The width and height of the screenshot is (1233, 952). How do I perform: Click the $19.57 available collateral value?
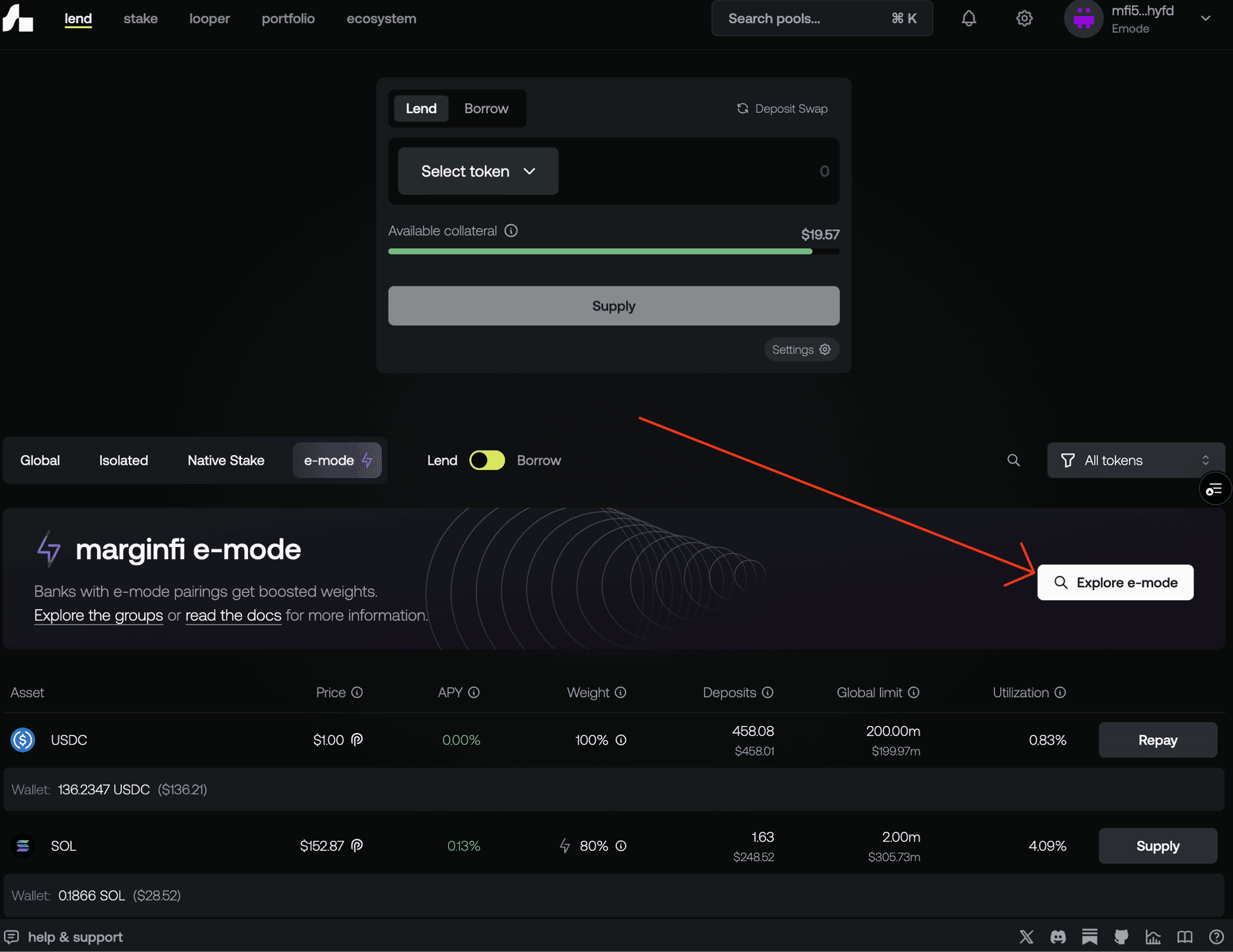point(820,234)
